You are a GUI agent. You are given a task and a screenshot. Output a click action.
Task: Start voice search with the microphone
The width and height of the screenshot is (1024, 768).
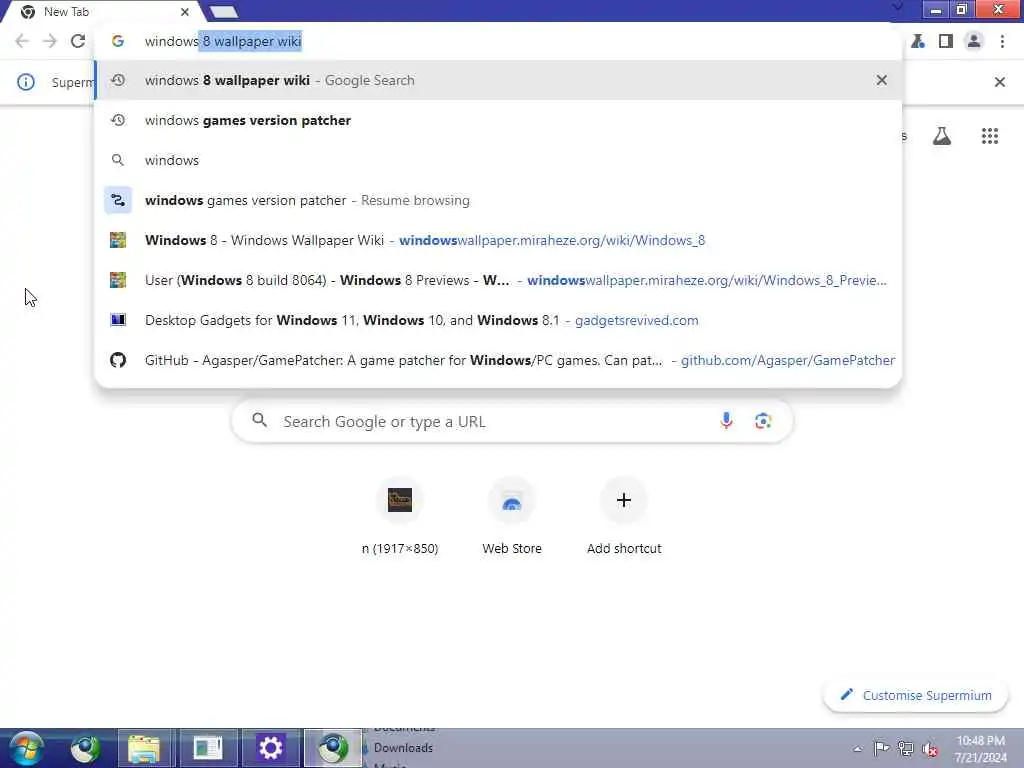click(726, 421)
